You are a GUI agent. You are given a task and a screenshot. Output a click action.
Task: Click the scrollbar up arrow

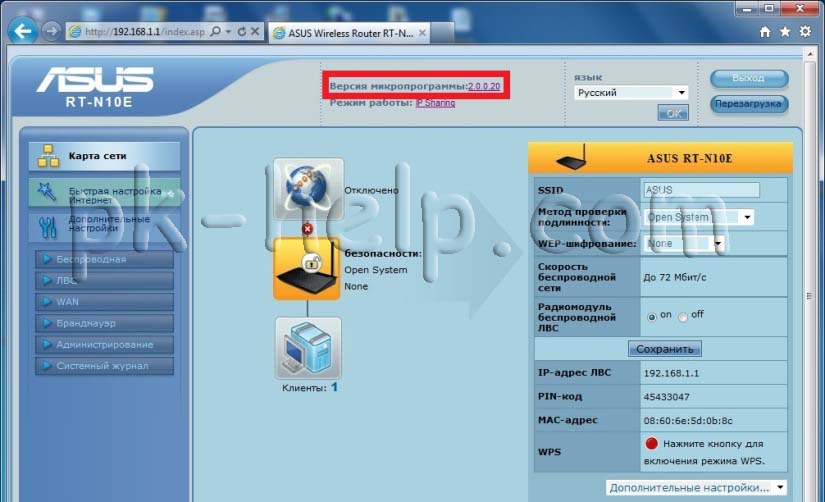[x=810, y=54]
